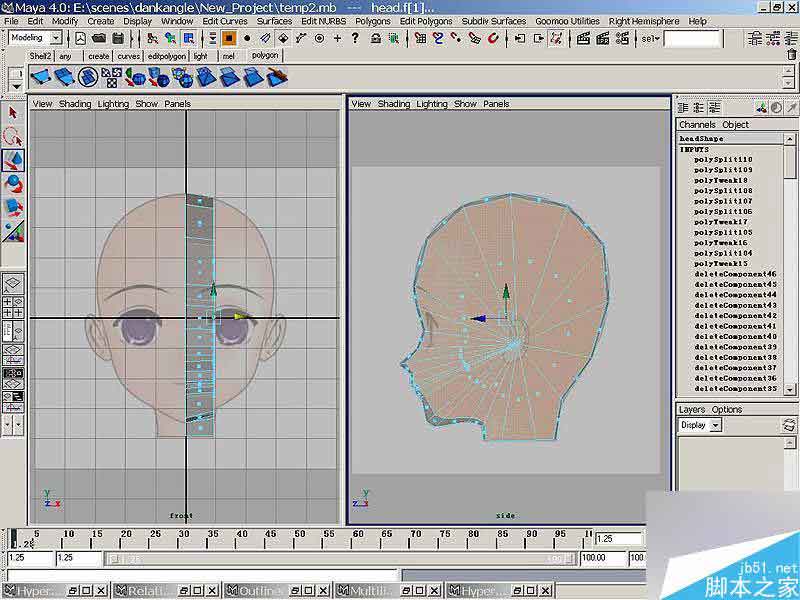The height and width of the screenshot is (600, 800).
Task: Activate the Lasso select tool
Action: coord(13,137)
